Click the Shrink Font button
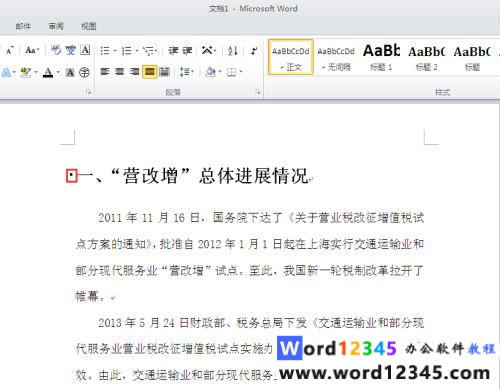 pyautogui.click(x=9, y=50)
